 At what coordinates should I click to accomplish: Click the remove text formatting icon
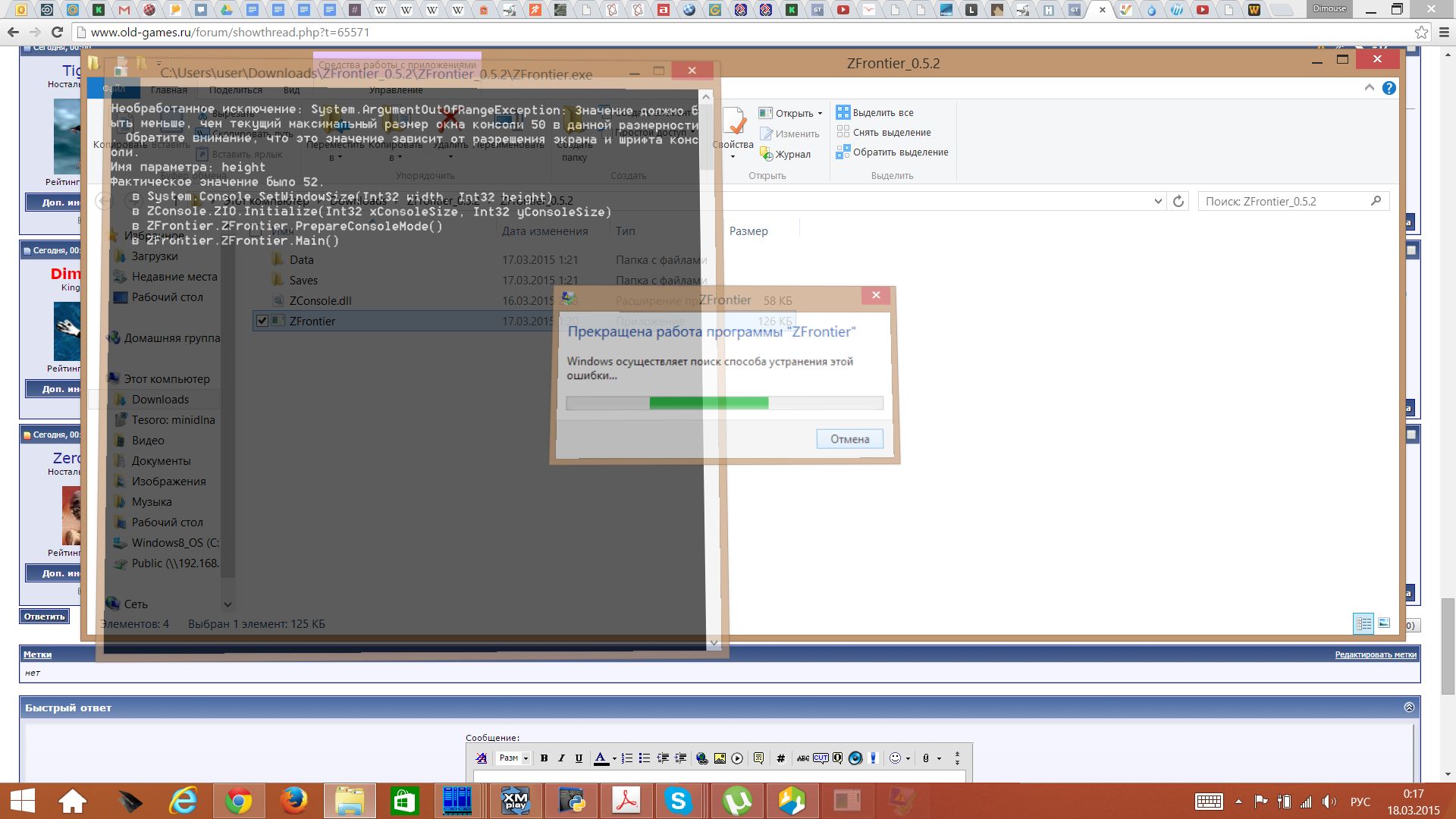coord(481,758)
